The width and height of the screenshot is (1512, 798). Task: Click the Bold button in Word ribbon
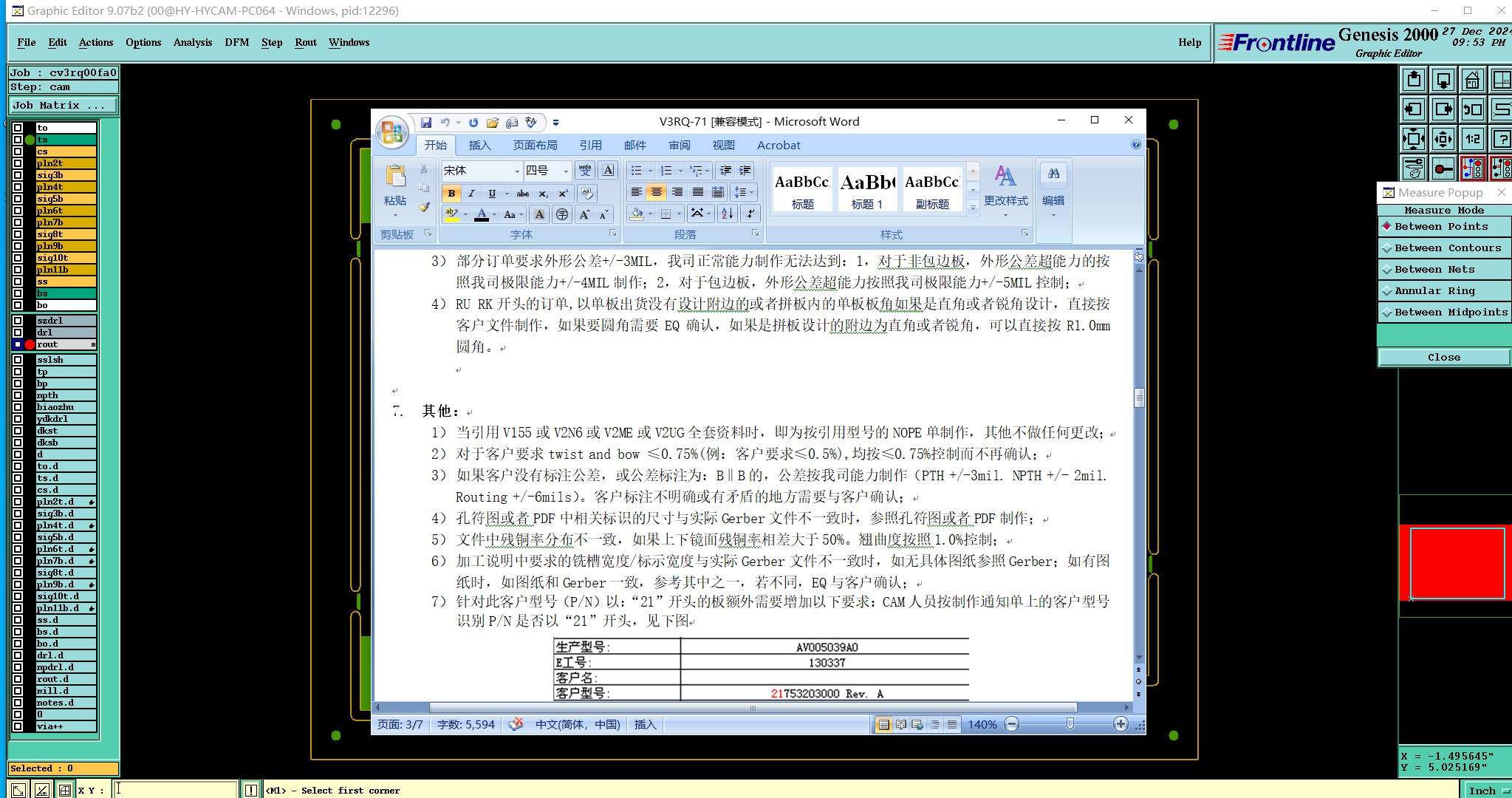[x=451, y=194]
